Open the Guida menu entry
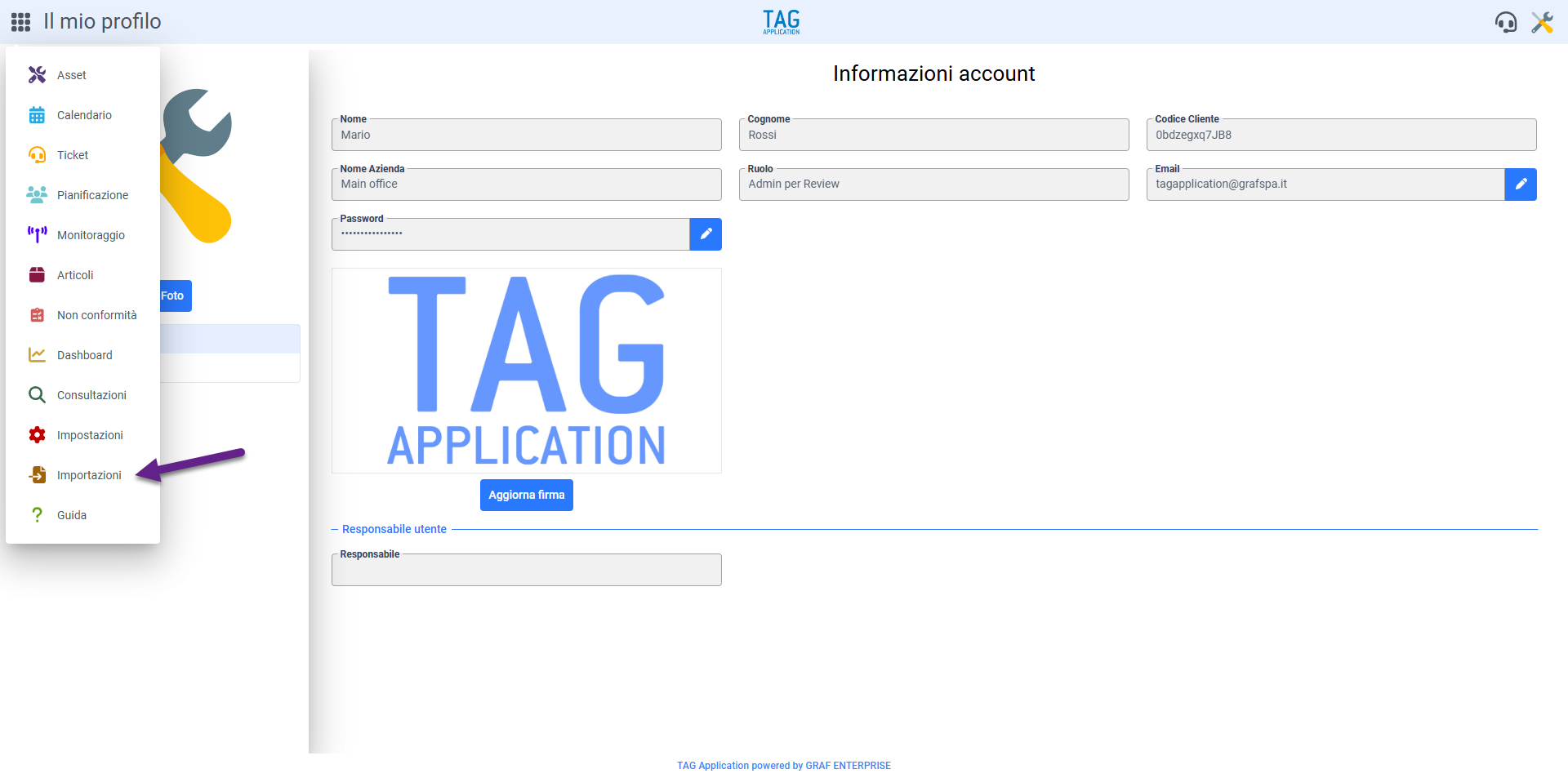 click(x=82, y=515)
